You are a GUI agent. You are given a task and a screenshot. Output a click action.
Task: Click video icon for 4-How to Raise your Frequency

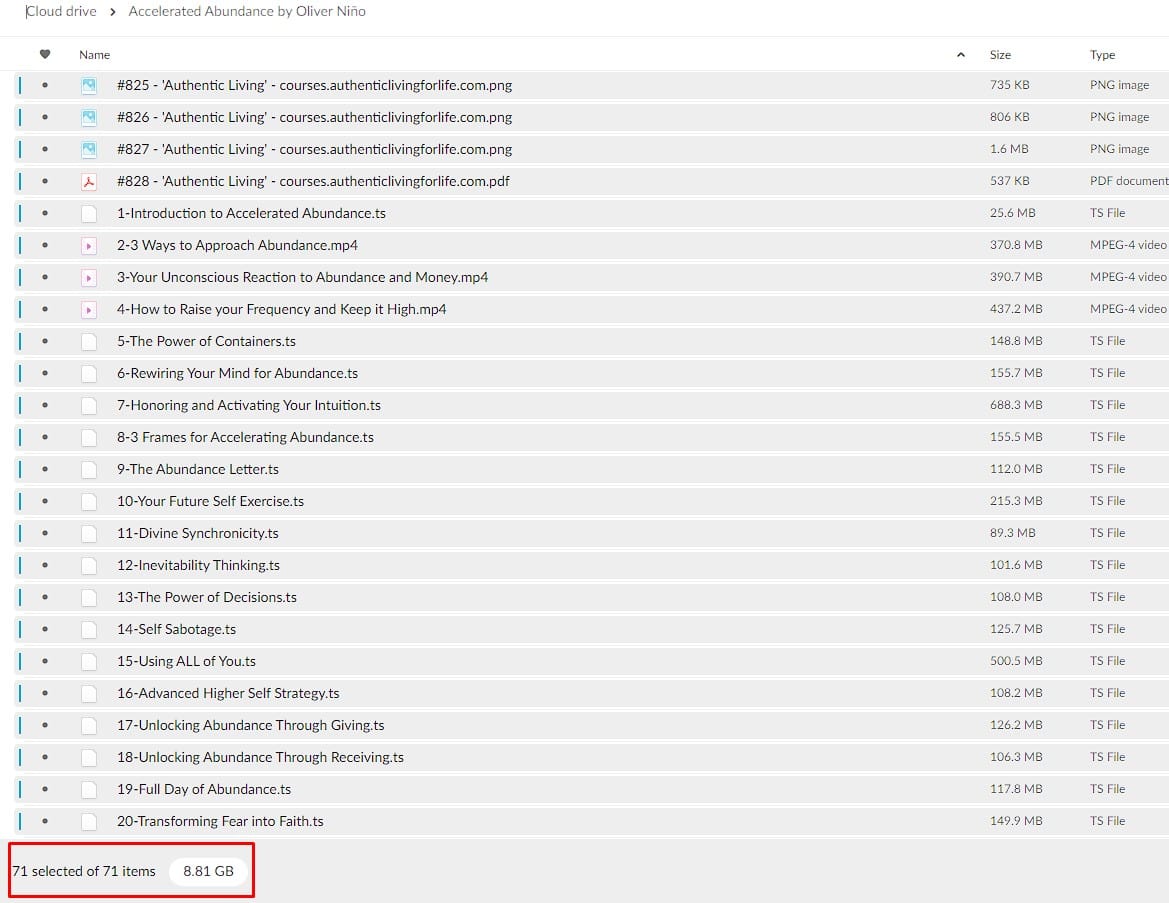click(89, 309)
